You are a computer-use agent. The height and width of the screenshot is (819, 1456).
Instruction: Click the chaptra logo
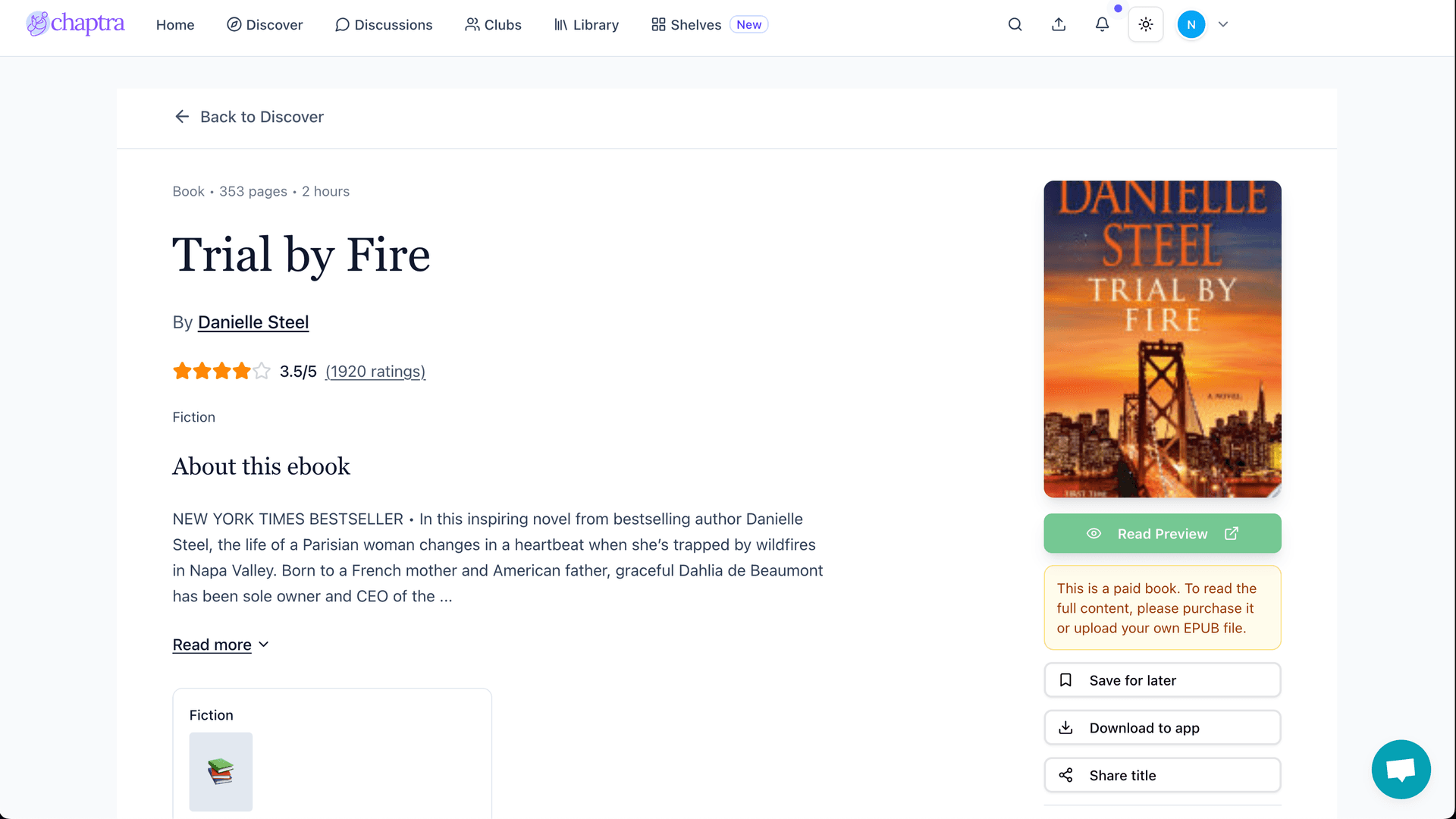pos(75,24)
